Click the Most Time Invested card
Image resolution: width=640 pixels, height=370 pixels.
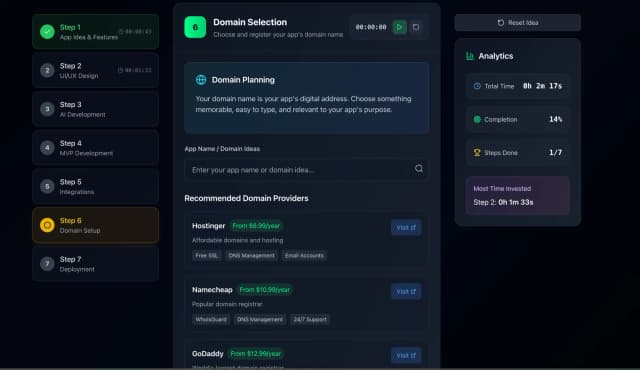[518, 196]
